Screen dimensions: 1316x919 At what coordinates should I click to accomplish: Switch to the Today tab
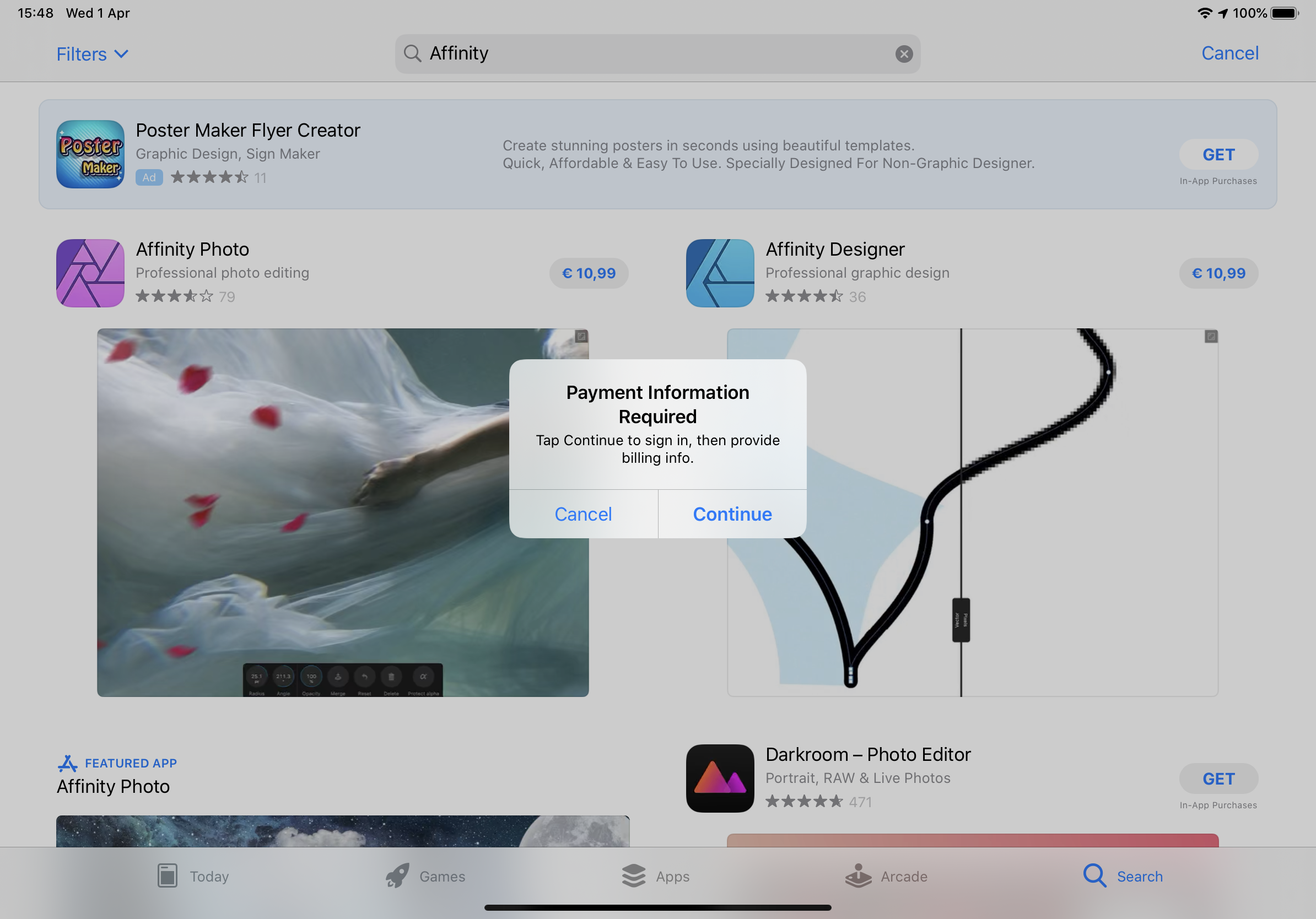[x=193, y=875]
